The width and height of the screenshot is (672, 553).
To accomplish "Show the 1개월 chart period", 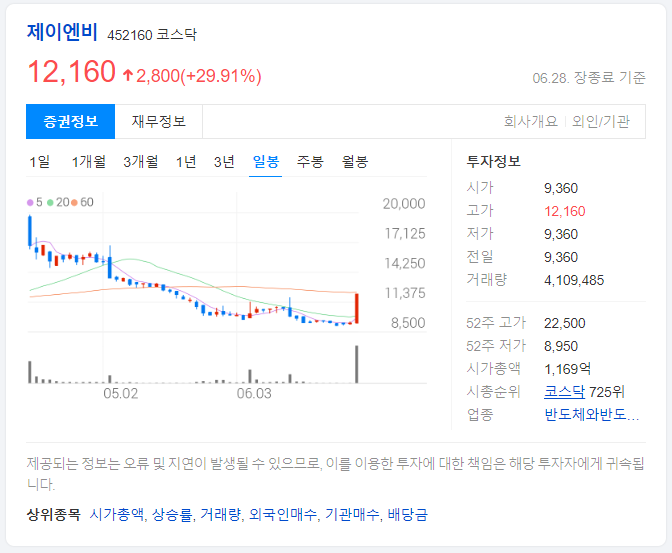I will pyautogui.click(x=89, y=162).
